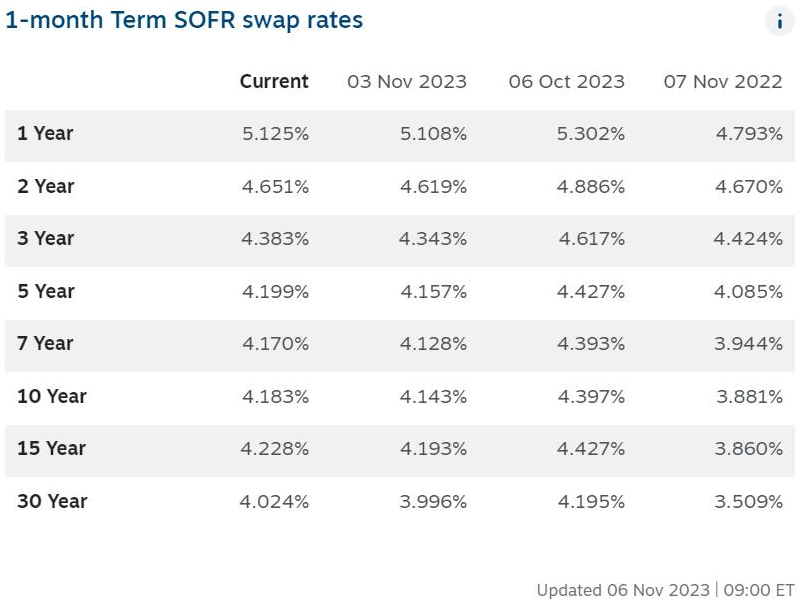Click the 15 Year row label
805x616 pixels.
click(x=50, y=449)
